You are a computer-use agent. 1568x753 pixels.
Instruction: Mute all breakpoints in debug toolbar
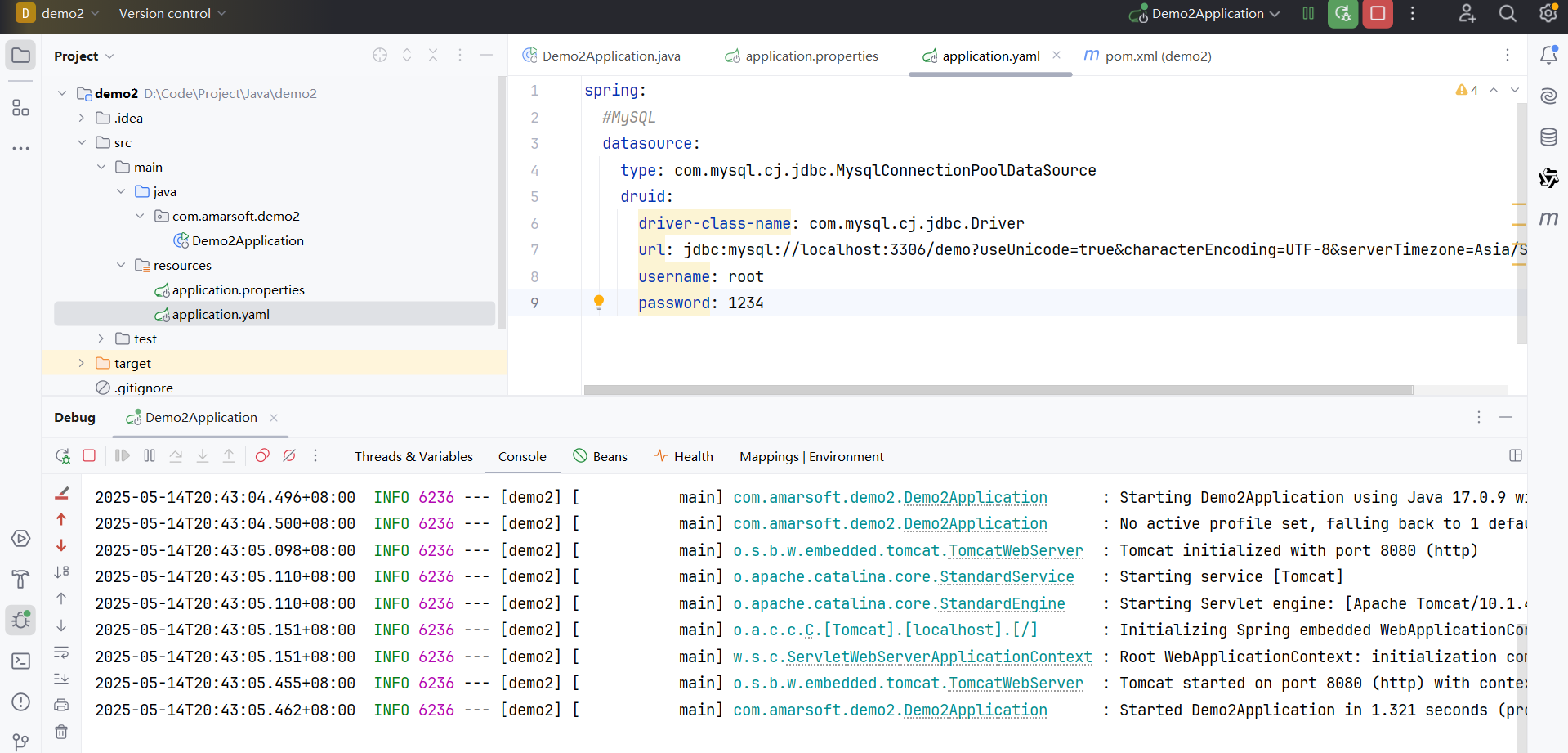tap(289, 456)
